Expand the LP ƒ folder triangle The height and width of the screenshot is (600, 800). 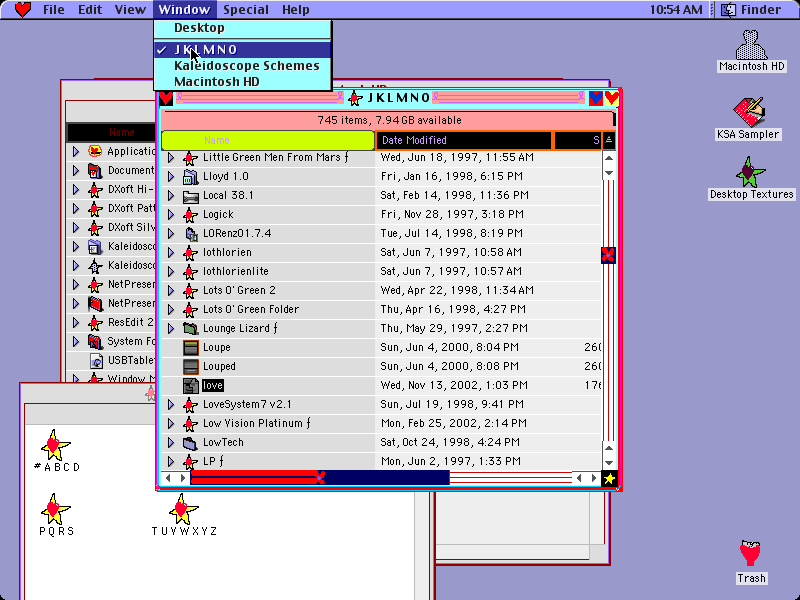tap(171, 462)
